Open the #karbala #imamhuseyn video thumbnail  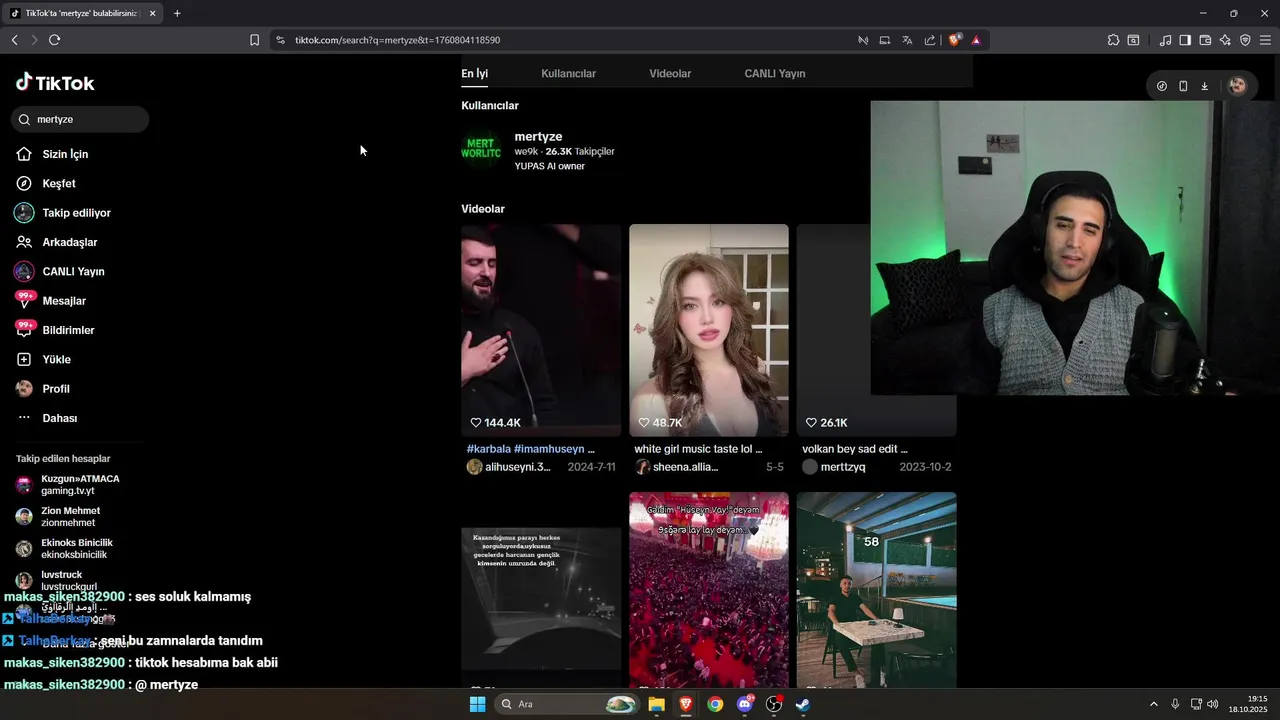click(x=541, y=330)
